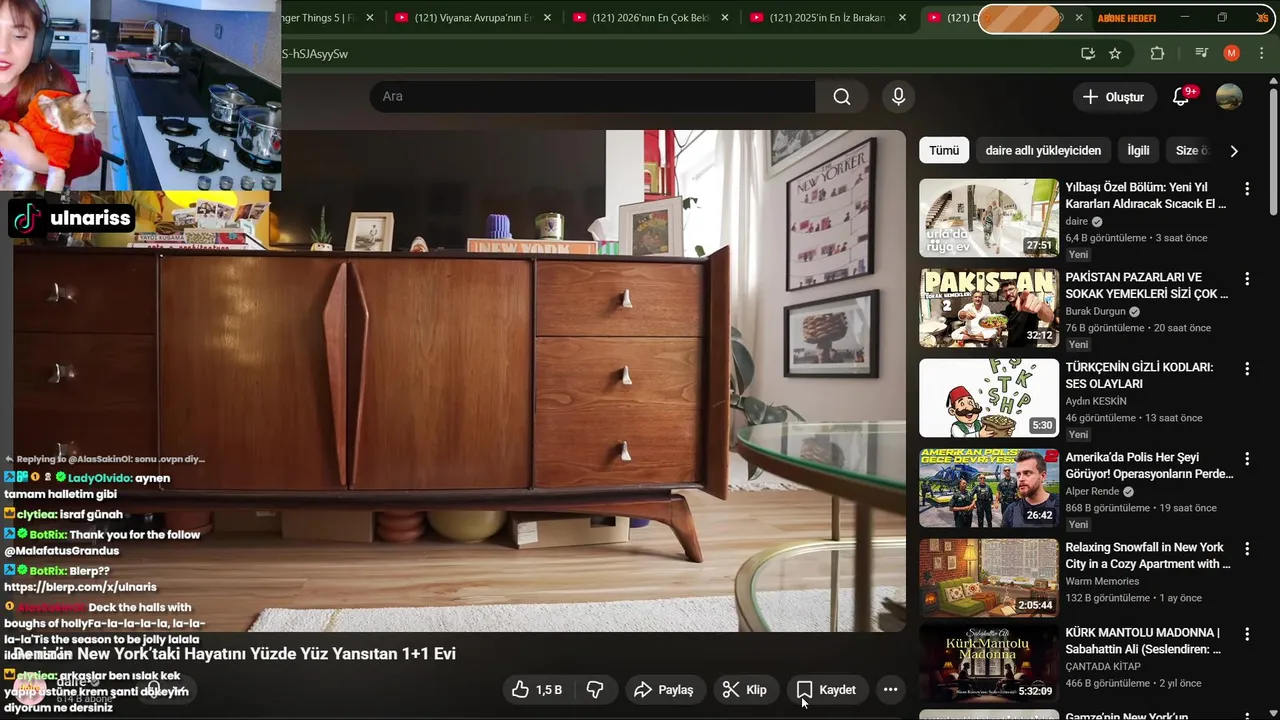Close the 2025'in En İz Bırakan tab
The height and width of the screenshot is (720, 1280).
(902, 18)
